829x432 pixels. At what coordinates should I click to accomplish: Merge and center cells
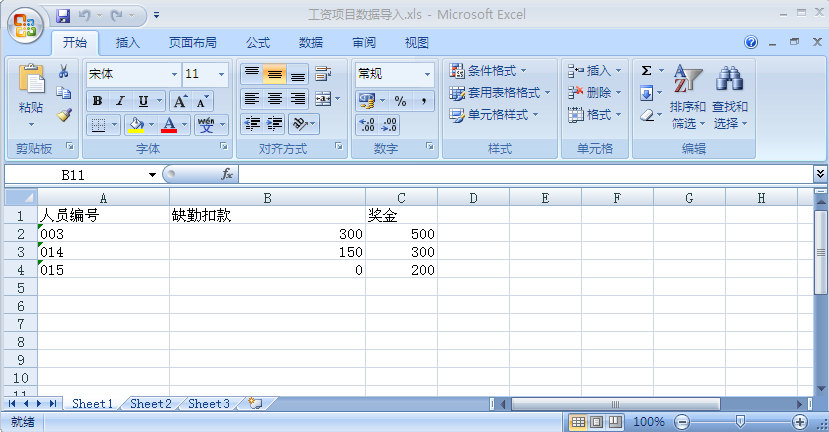pyautogui.click(x=323, y=98)
